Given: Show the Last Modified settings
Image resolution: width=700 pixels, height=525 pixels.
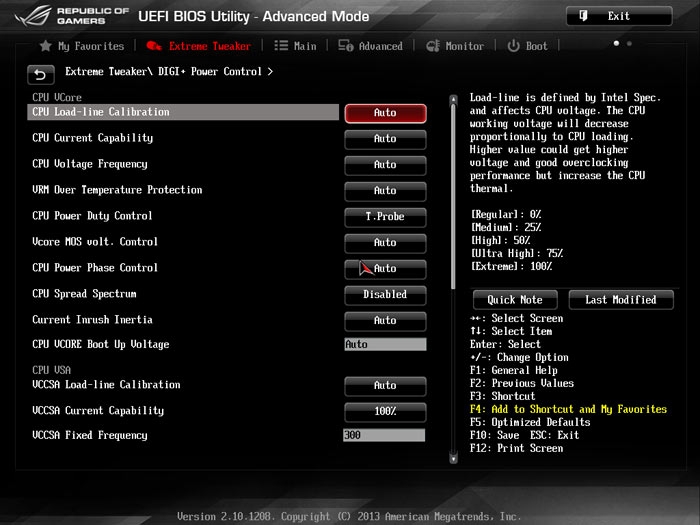Looking at the screenshot, I should click(x=620, y=300).
